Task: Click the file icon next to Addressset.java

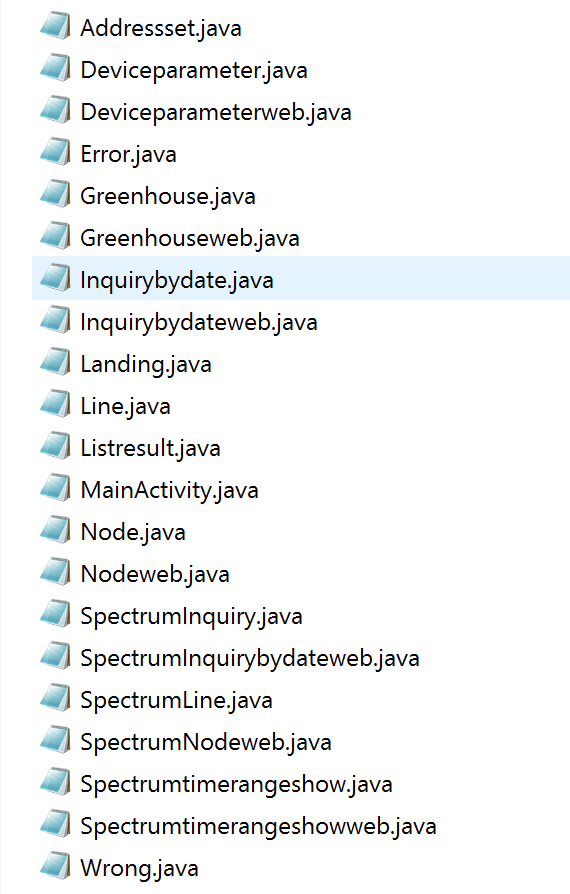Action: [56, 27]
